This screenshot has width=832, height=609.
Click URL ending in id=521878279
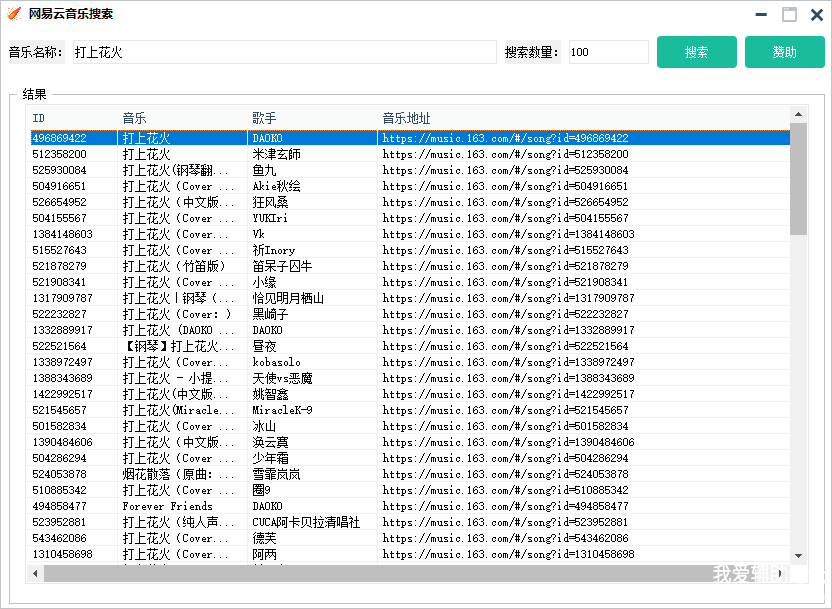[x=505, y=266]
